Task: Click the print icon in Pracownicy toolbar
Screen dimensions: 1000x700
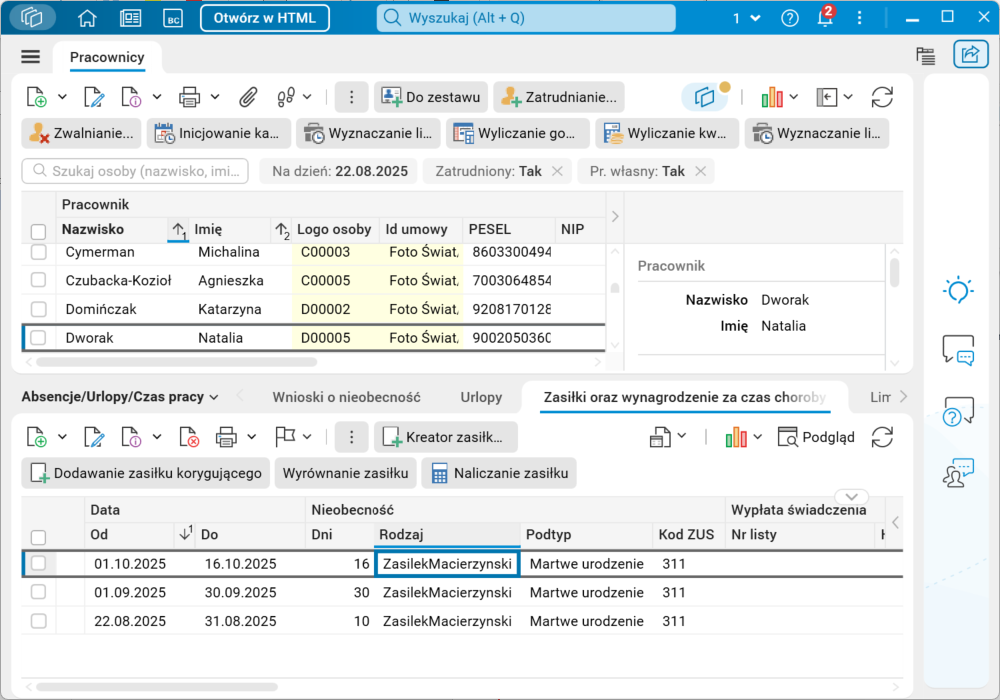Action: click(x=189, y=98)
